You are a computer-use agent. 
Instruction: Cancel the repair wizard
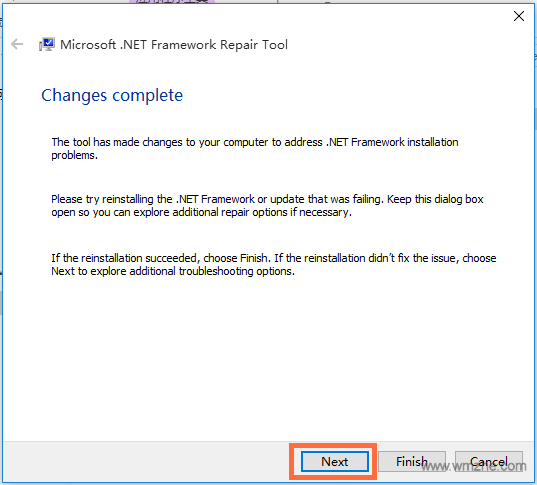click(489, 461)
